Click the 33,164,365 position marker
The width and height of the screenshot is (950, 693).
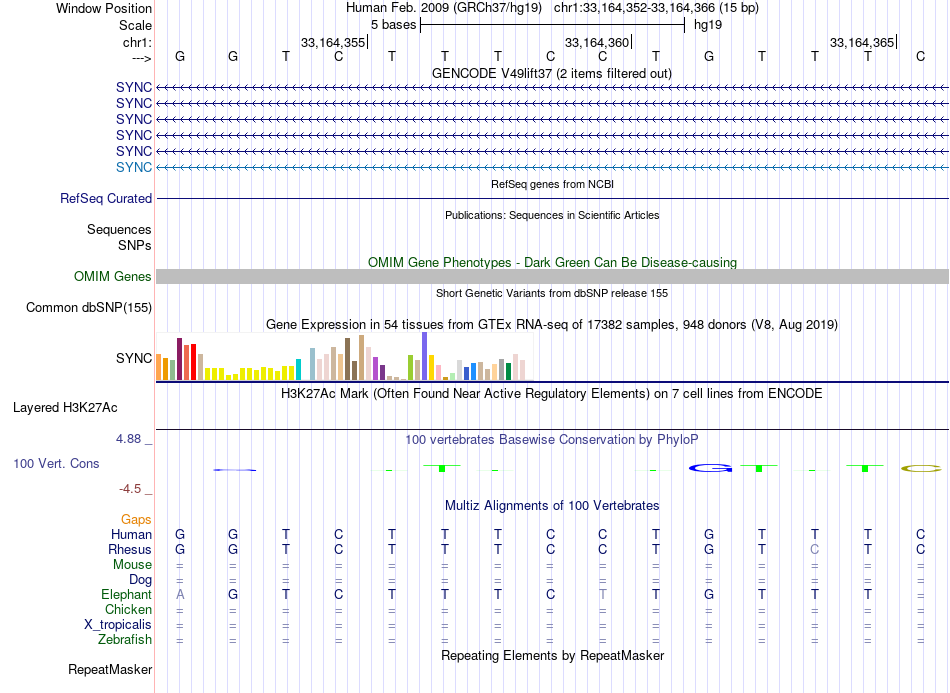[x=862, y=42]
